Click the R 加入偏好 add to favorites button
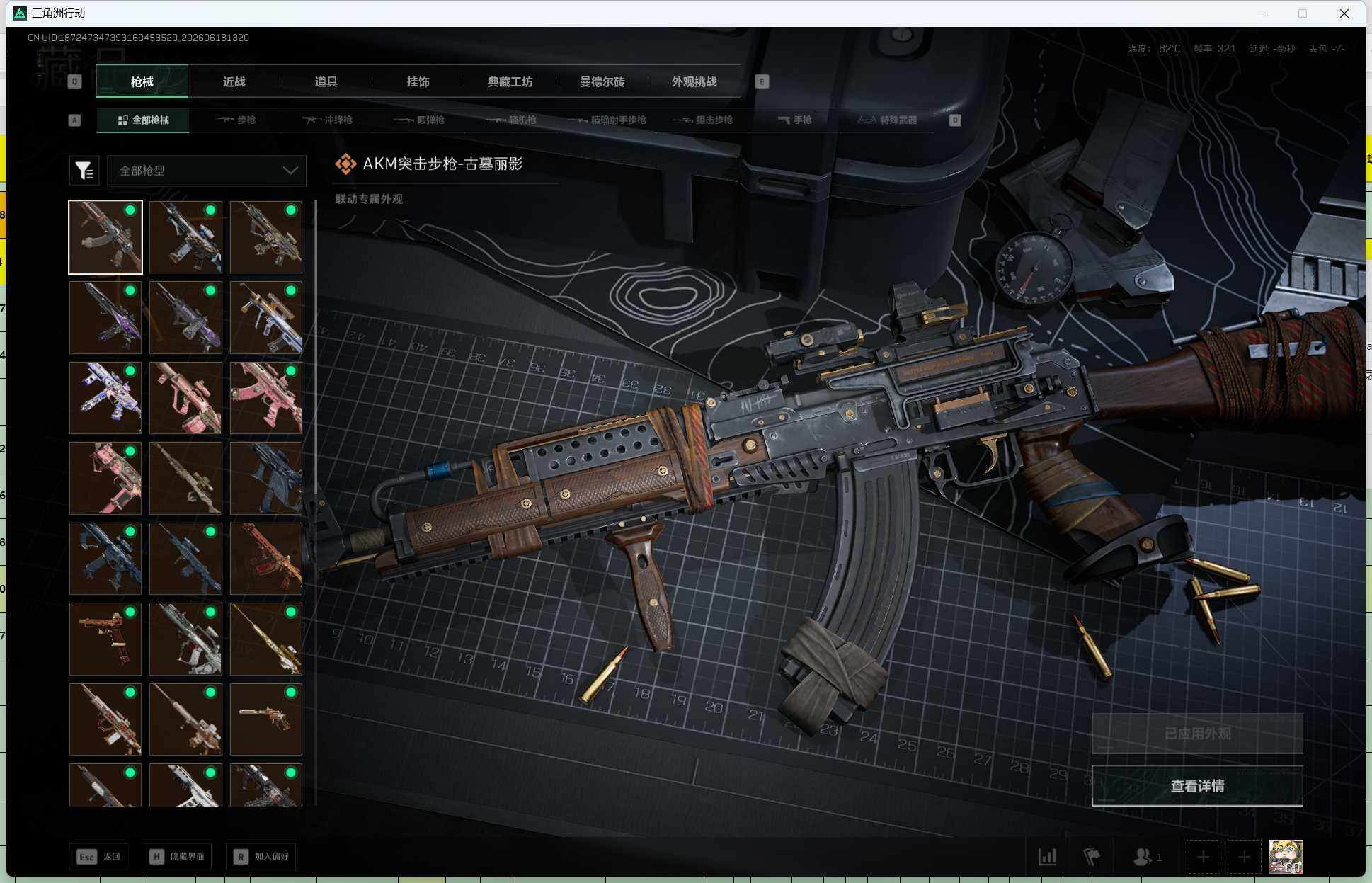The width and height of the screenshot is (1372, 883). (x=261, y=857)
